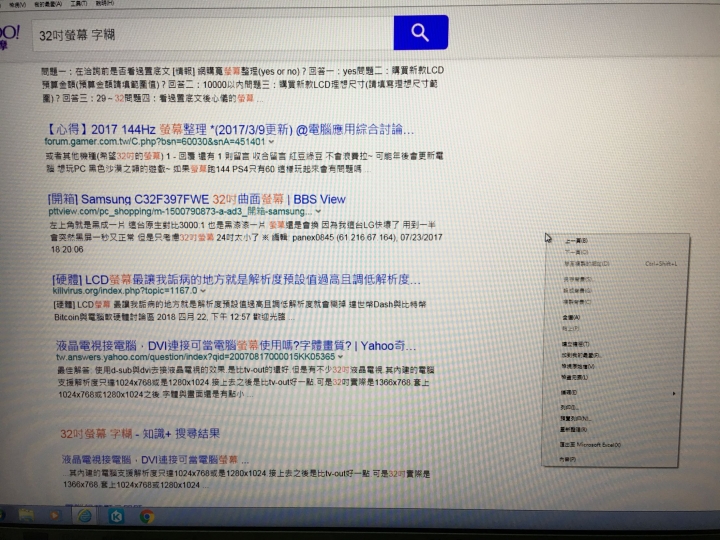Choose 建立捷徑(T) in the context menu
The height and width of the screenshot is (540, 720).
(575, 344)
